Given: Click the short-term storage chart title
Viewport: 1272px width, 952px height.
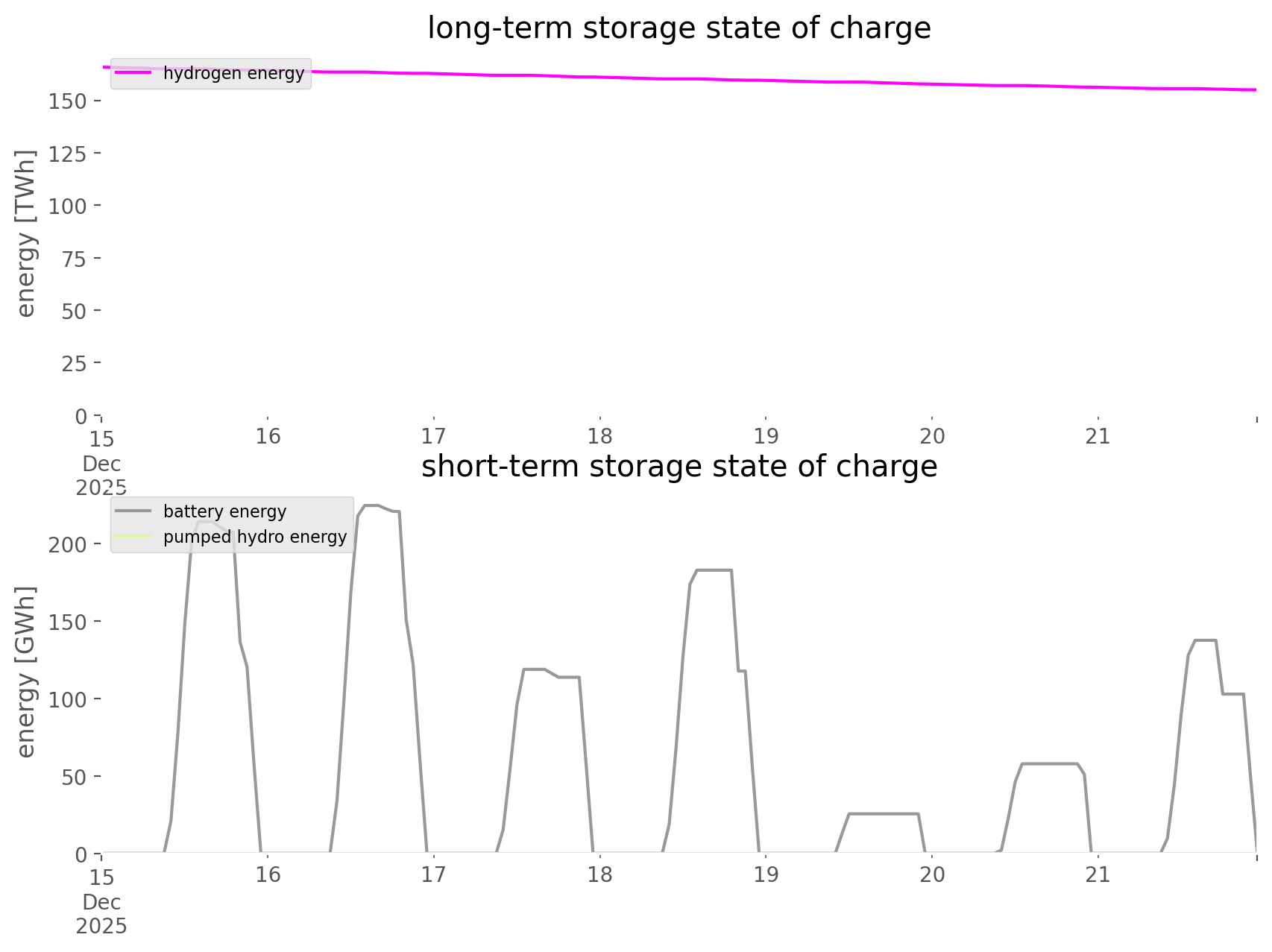Looking at the screenshot, I should pos(678,467).
